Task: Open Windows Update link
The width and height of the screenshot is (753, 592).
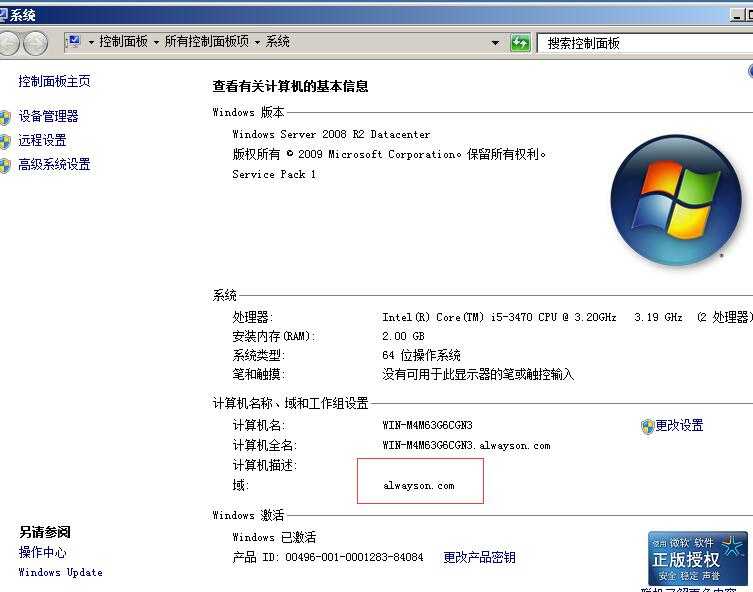Action: (61, 572)
